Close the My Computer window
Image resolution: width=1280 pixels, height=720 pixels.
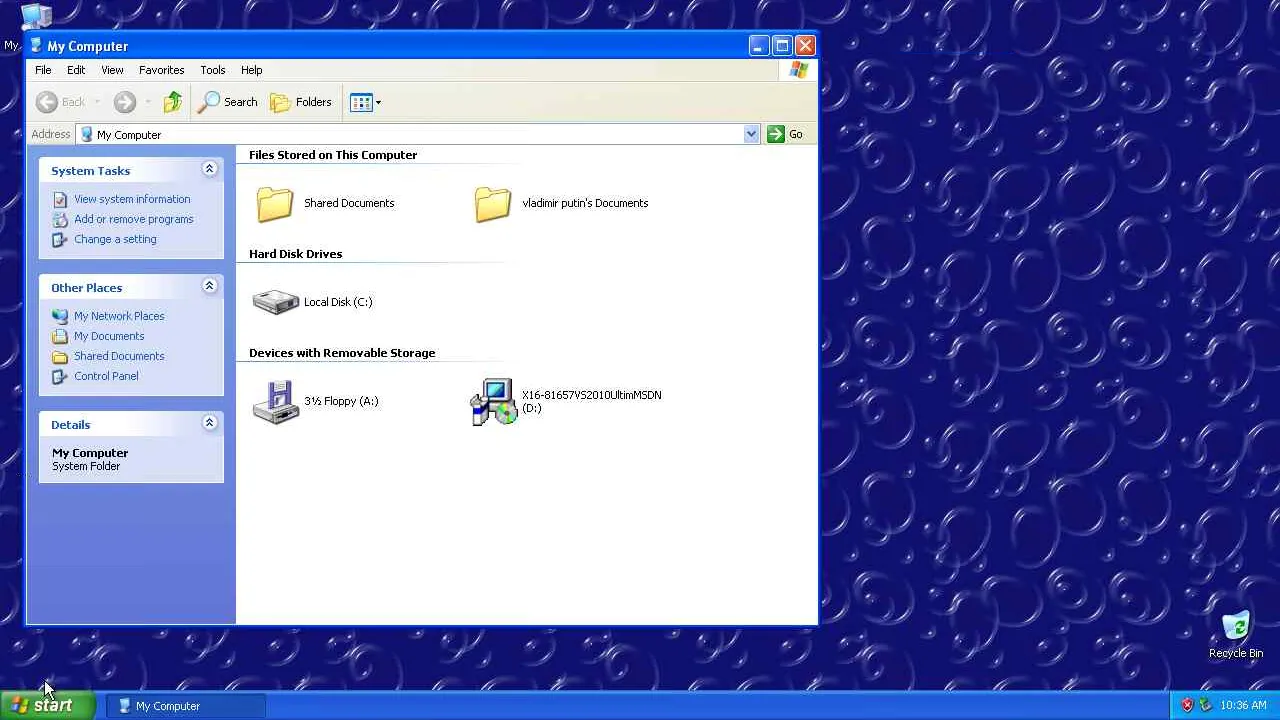pyautogui.click(x=805, y=46)
